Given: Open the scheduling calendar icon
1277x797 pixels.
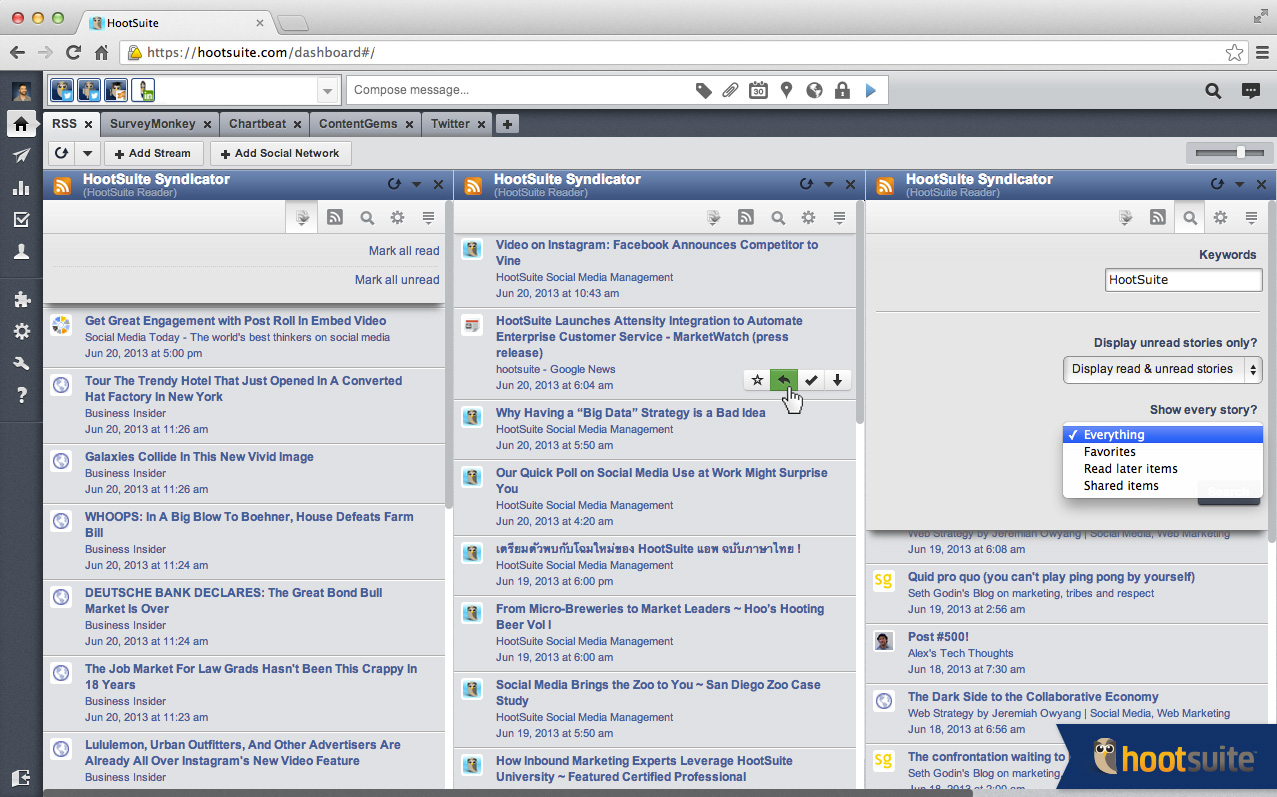Looking at the screenshot, I should pos(759,90).
